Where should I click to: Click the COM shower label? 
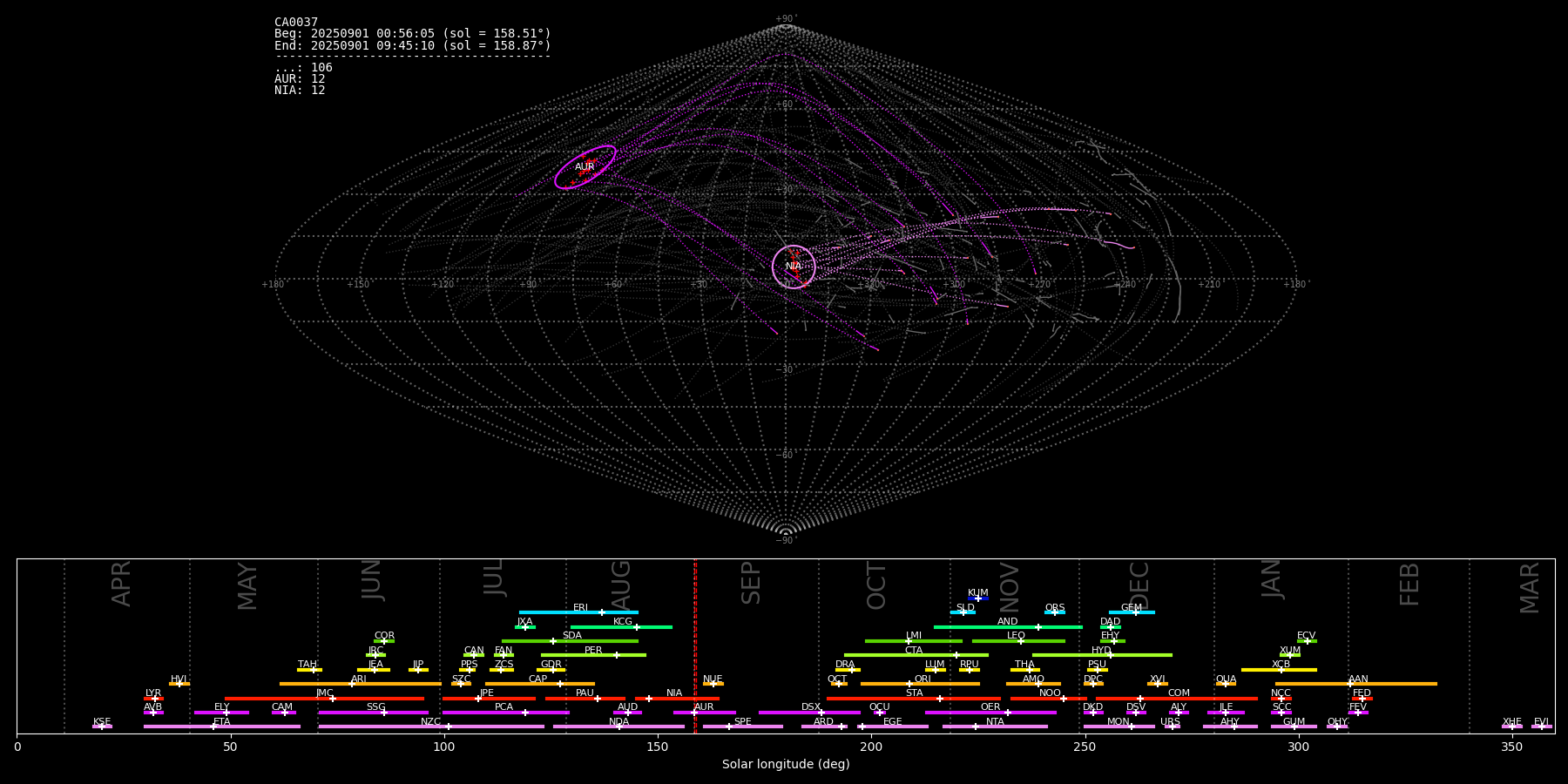(x=1179, y=693)
